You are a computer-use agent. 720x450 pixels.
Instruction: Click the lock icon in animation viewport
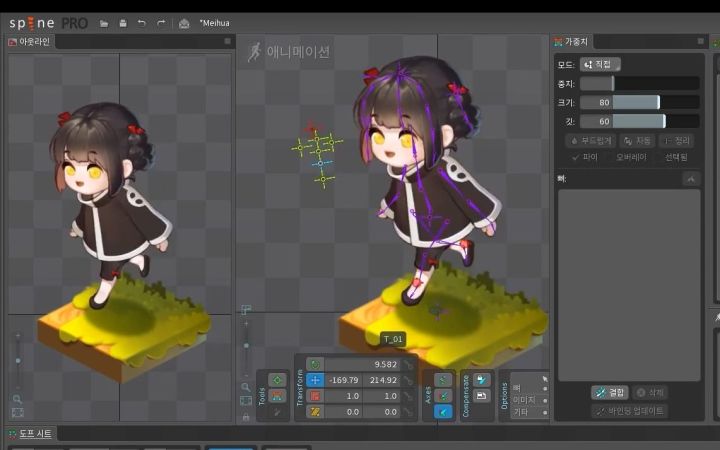coord(246,416)
